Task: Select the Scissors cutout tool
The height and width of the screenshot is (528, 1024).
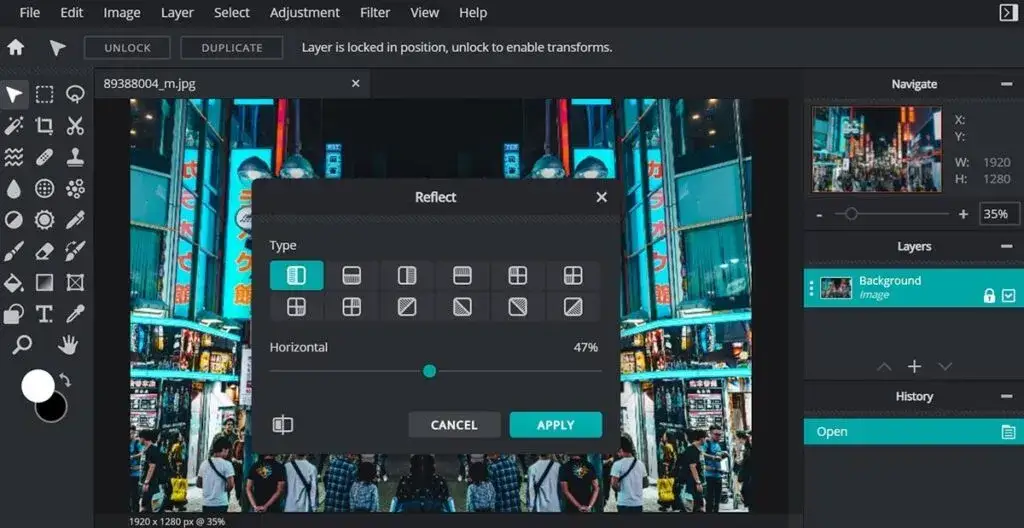Action: tap(75, 126)
